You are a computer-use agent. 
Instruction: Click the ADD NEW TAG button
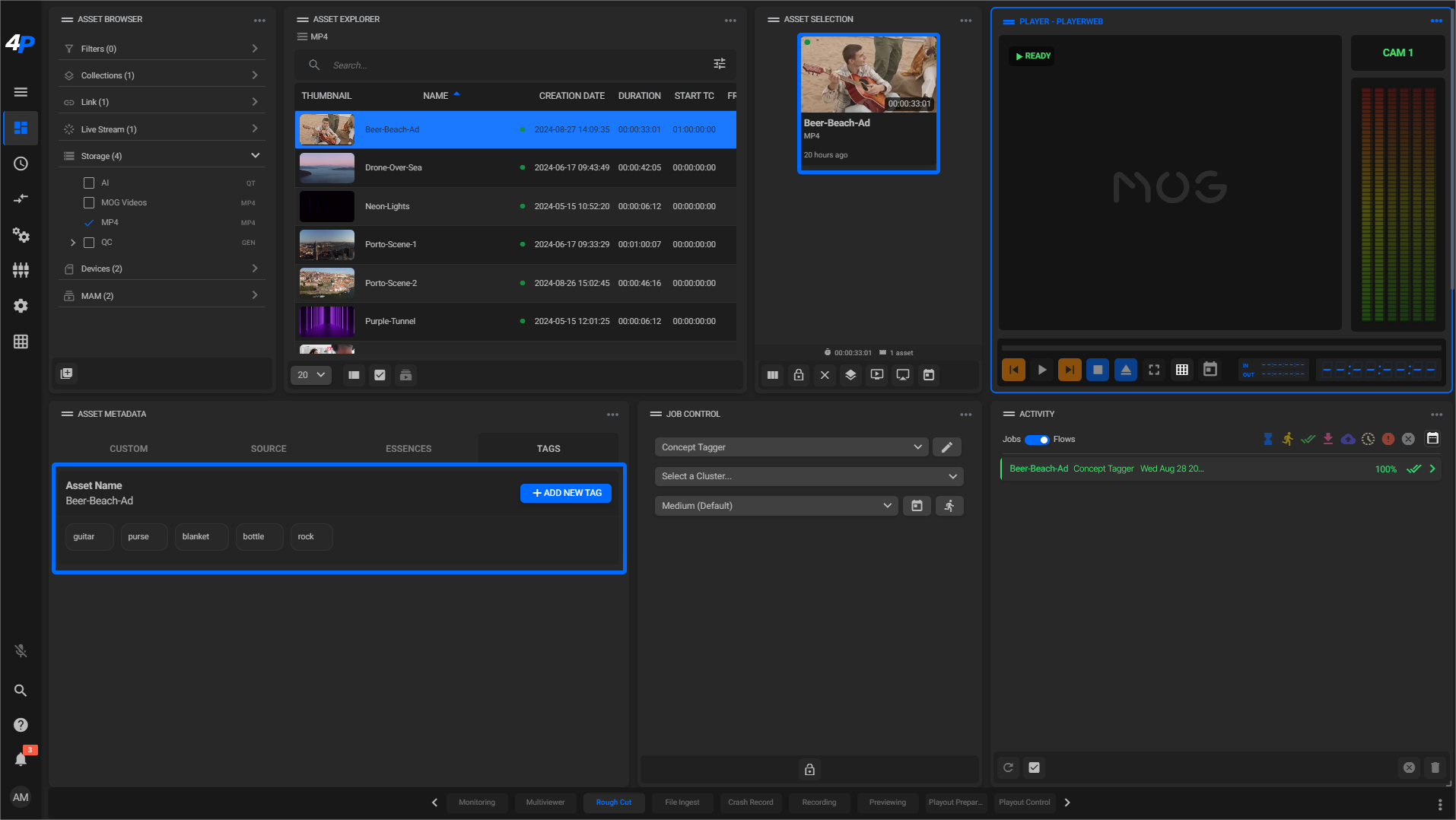coord(566,493)
